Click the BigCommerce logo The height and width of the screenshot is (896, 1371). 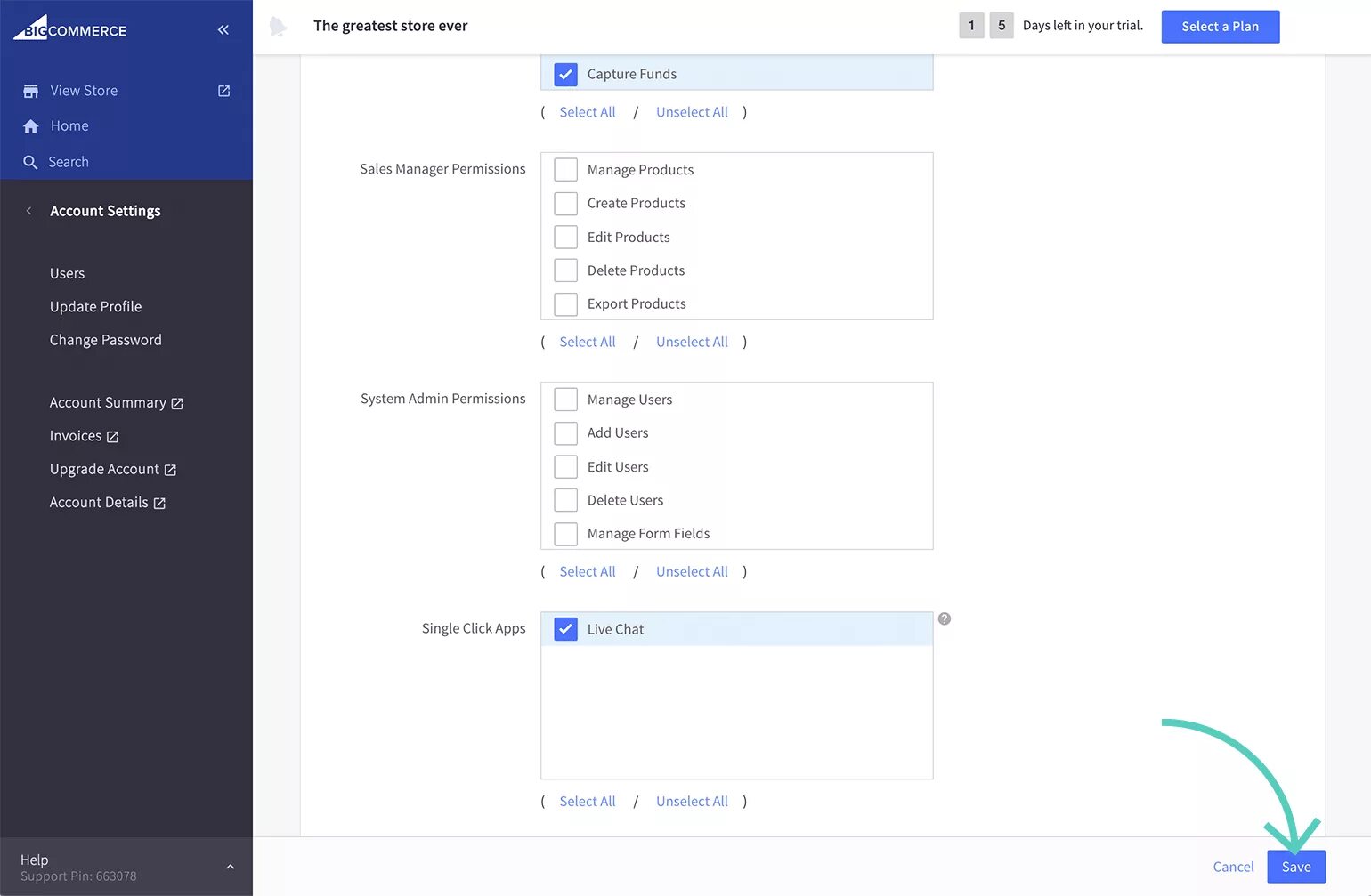pyautogui.click(x=69, y=28)
